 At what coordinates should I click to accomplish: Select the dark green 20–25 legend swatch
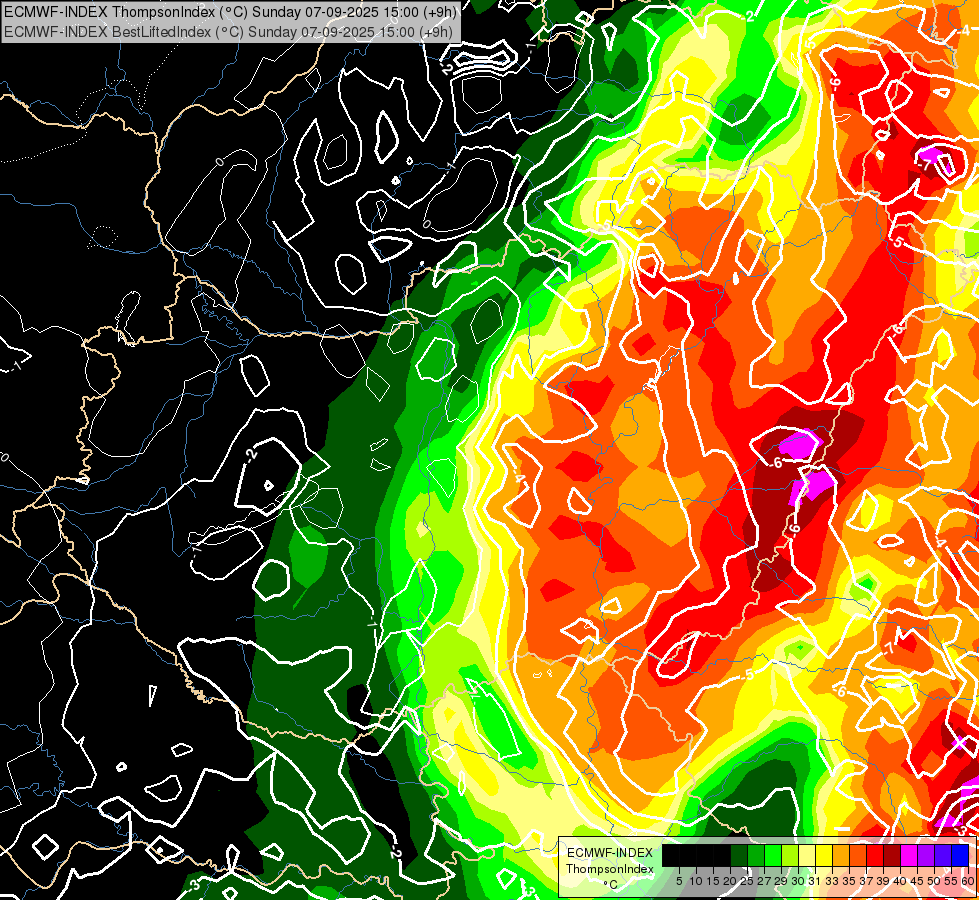(739, 855)
